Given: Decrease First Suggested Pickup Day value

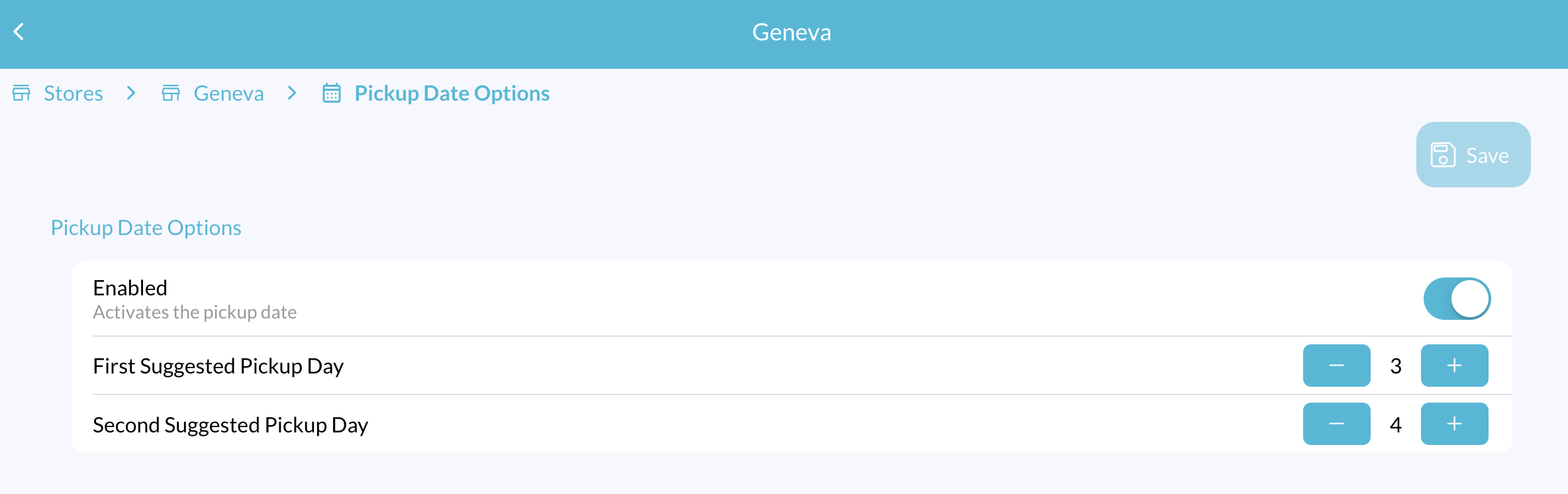Looking at the screenshot, I should tap(1336, 366).
